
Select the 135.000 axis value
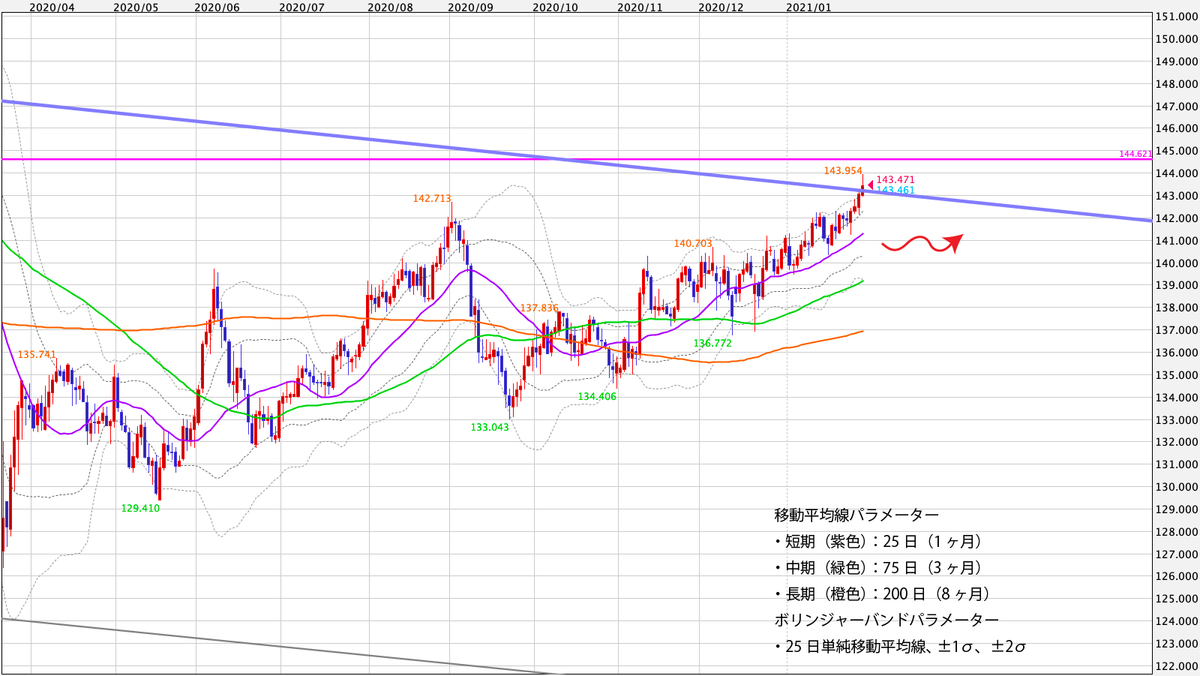(1178, 375)
